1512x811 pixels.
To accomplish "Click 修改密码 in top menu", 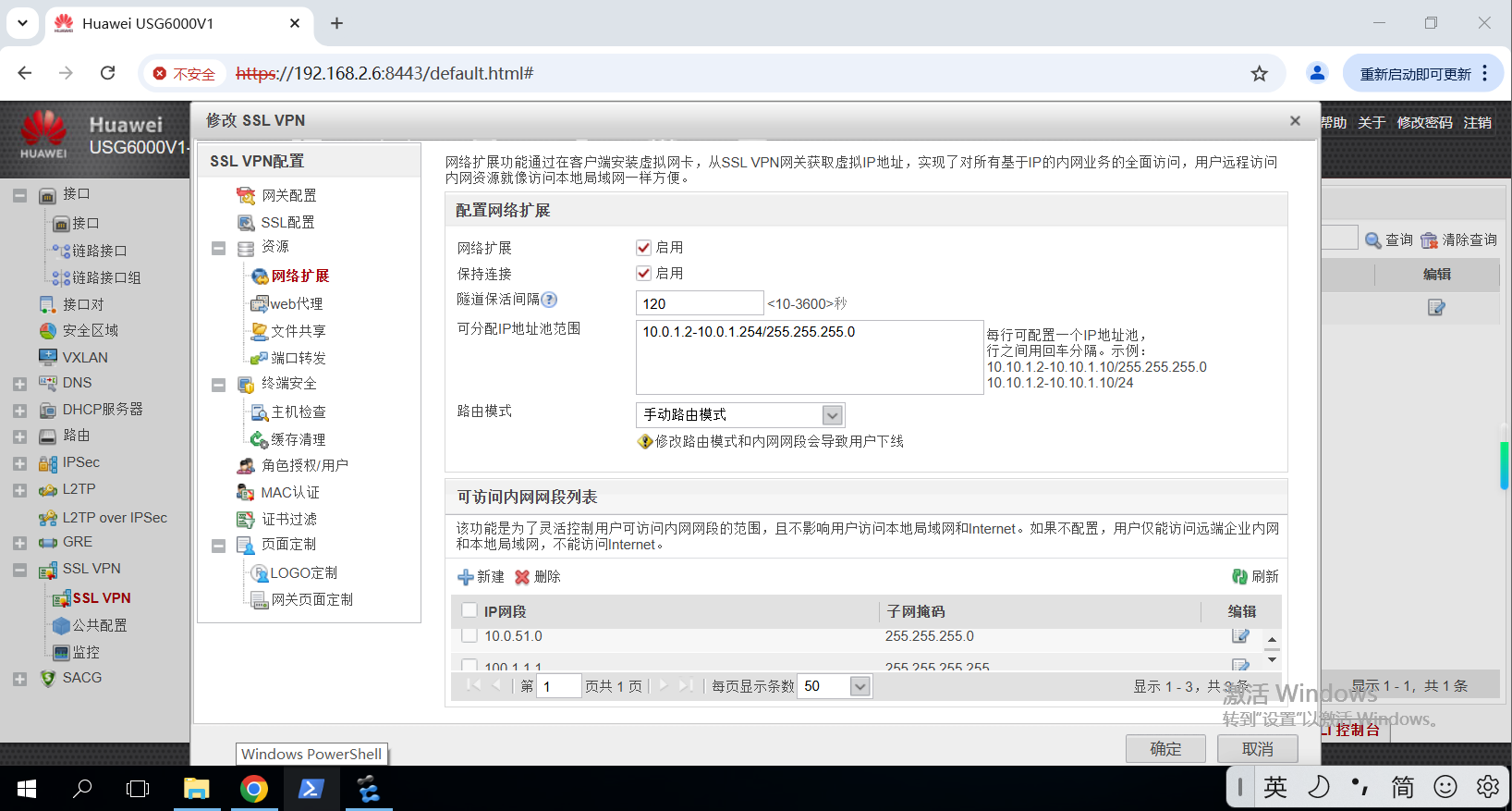I will (1424, 122).
